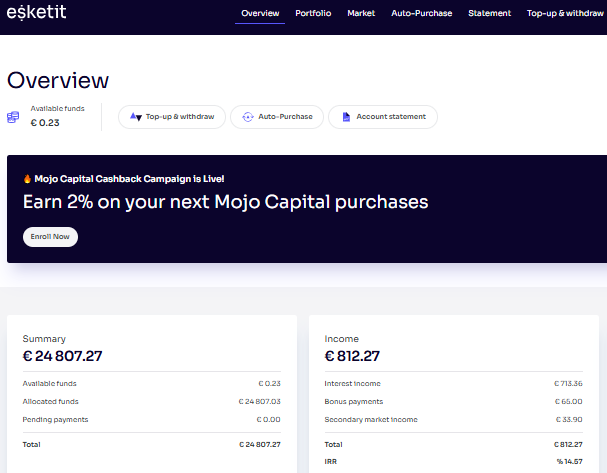Viewport: 607px width, 473px height.
Task: Click the Total label in Summary card
Action: pyautogui.click(x=31, y=444)
